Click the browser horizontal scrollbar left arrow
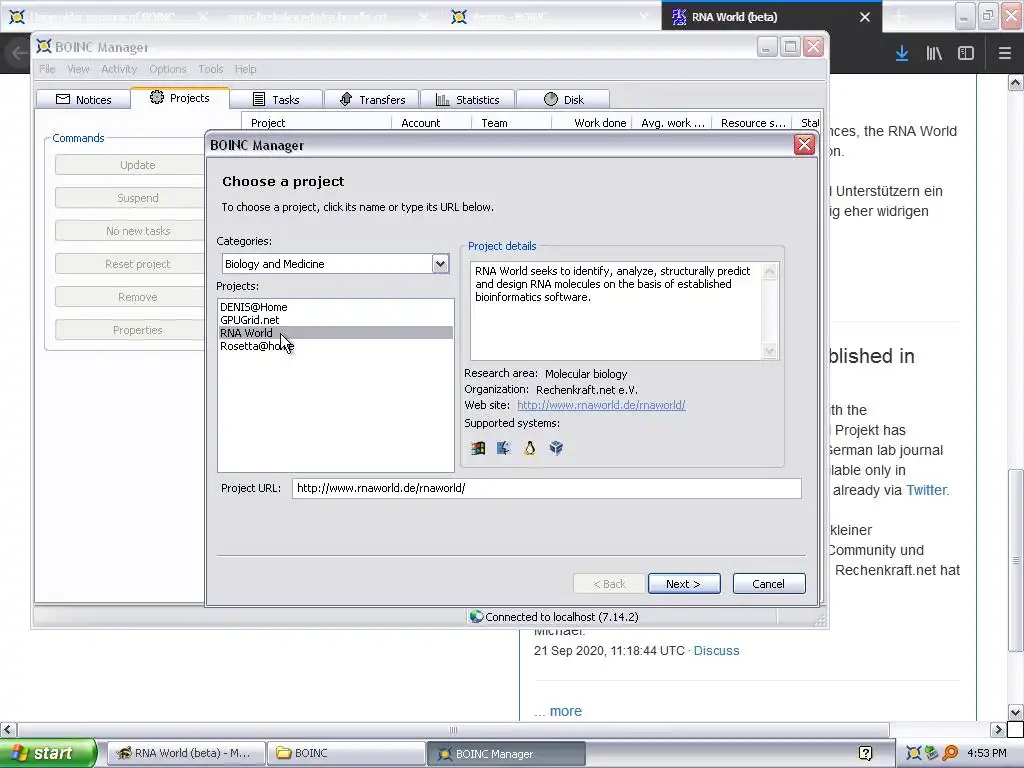Viewport: 1024px width, 768px height. [x=8, y=729]
